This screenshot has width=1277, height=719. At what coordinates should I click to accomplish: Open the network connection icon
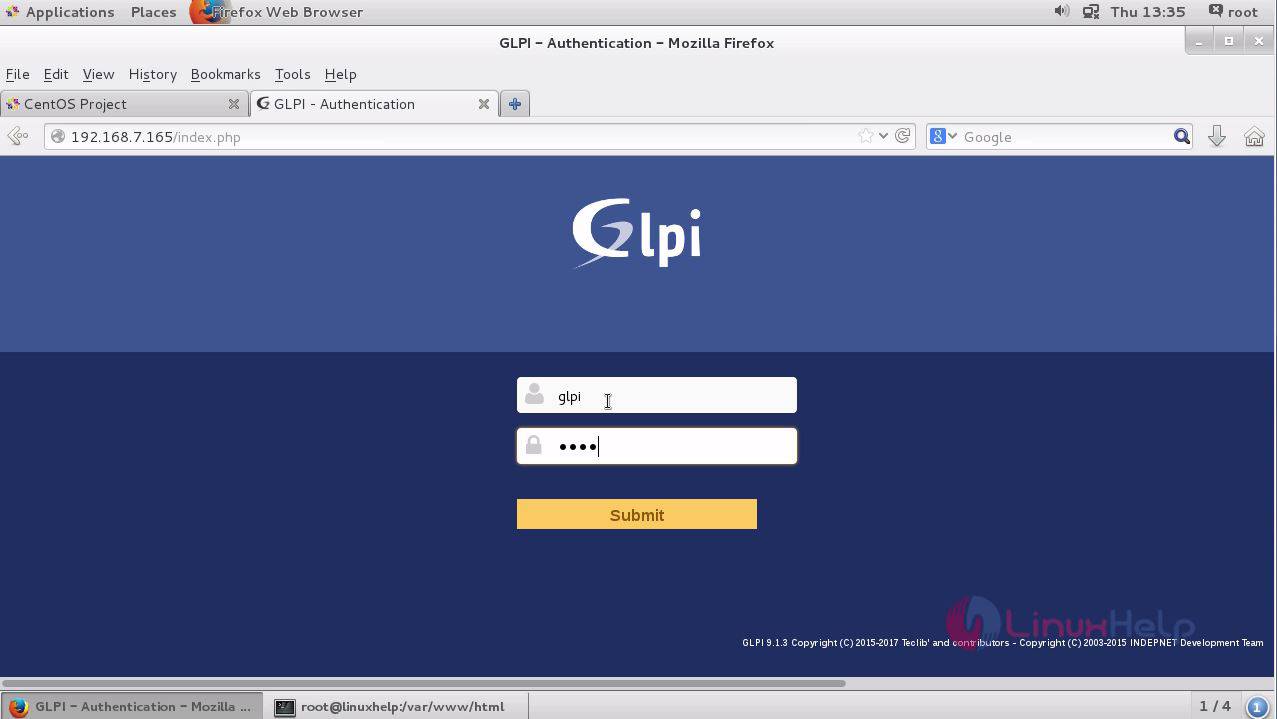click(1091, 12)
